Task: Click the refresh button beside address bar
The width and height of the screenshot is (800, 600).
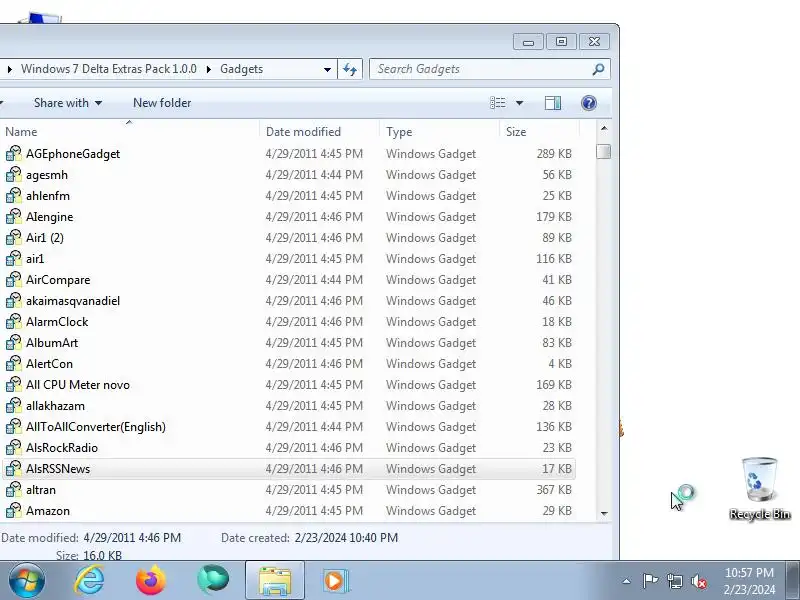Action: click(350, 69)
